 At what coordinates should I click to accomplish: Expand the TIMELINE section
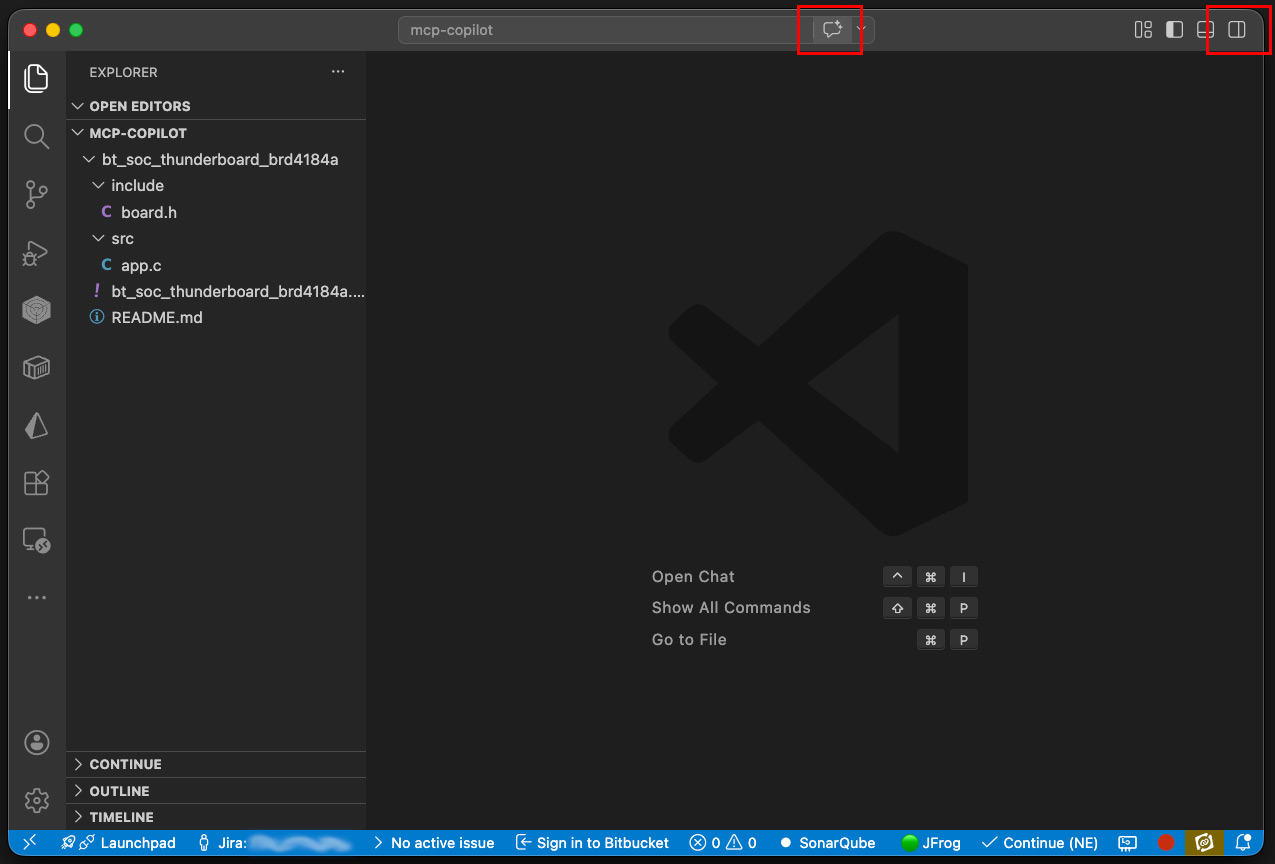(216, 817)
